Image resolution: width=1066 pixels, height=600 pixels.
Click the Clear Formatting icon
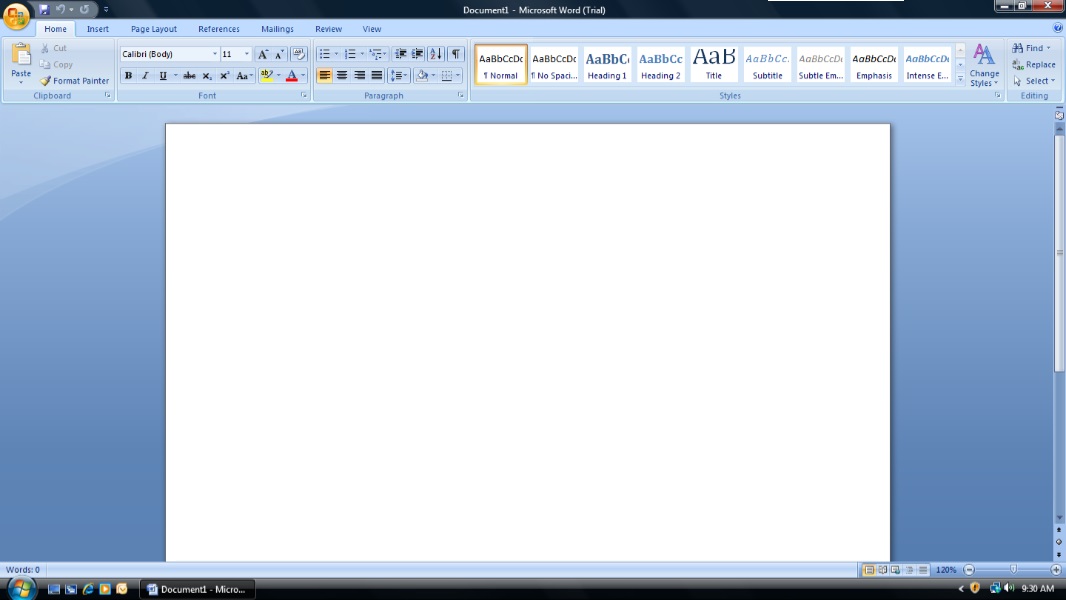[x=298, y=54]
